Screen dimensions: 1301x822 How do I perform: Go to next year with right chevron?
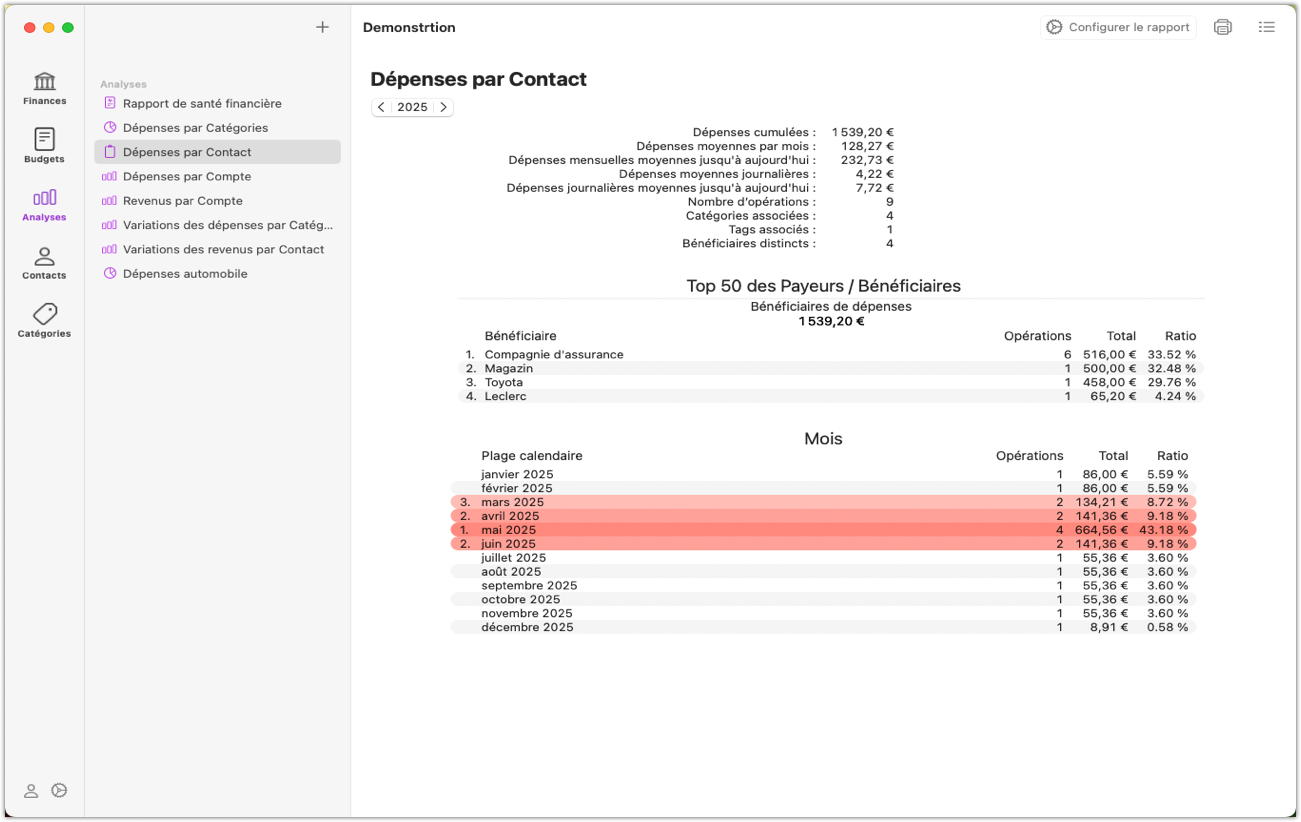coord(443,107)
